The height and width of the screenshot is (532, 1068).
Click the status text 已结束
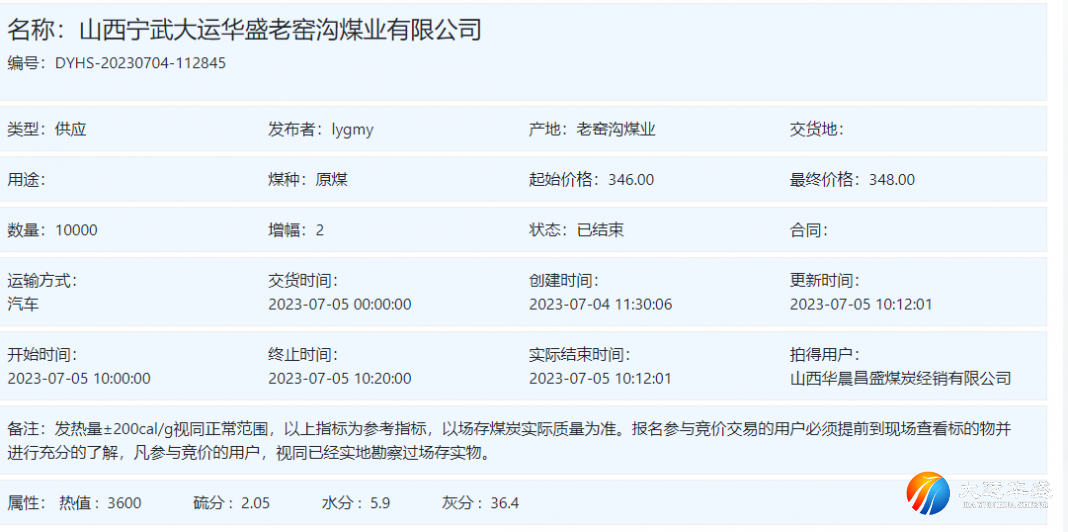tap(600, 230)
